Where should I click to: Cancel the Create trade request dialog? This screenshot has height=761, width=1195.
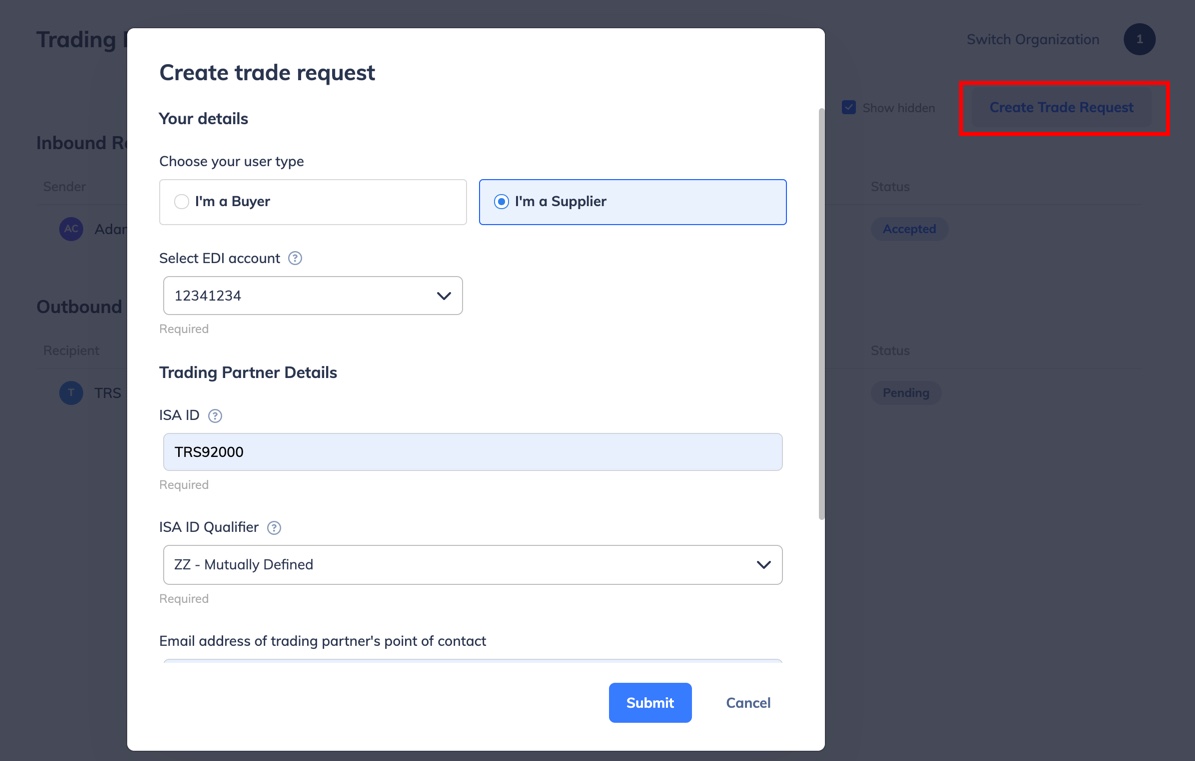coord(747,702)
